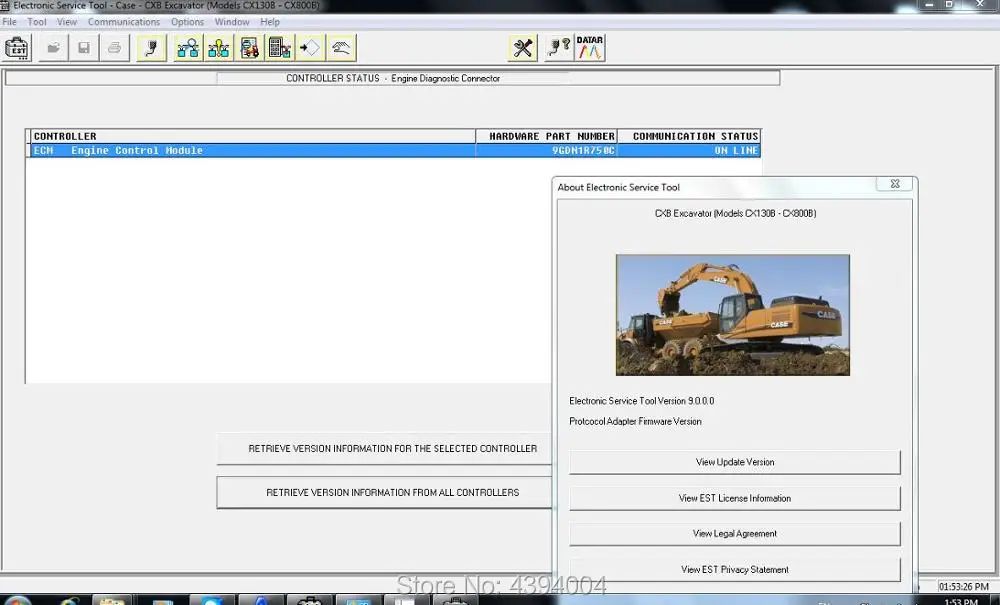1000x605 pixels.
Task: Click the CONTROLLER STATUS Engine Diagnostic Connector heading
Action: pos(393,78)
